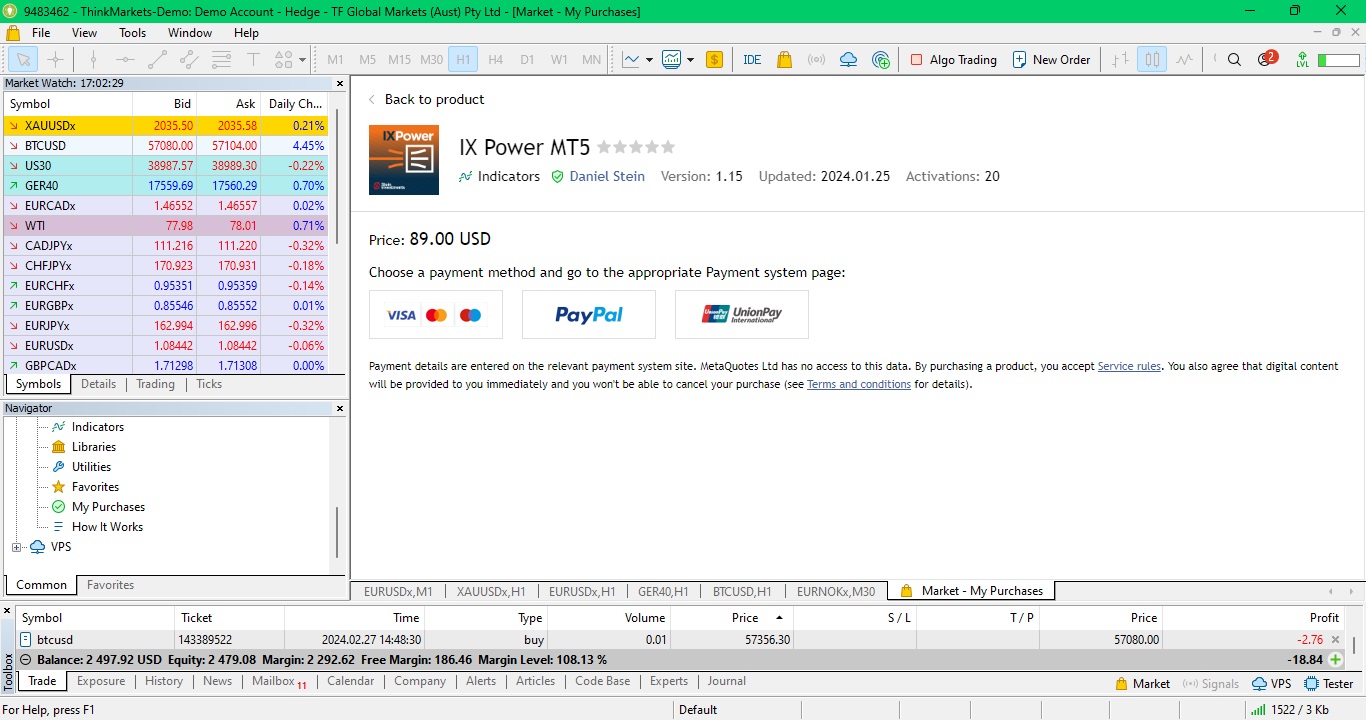Go back to product page
Viewport: 1366px width, 720px height.
pos(427,99)
